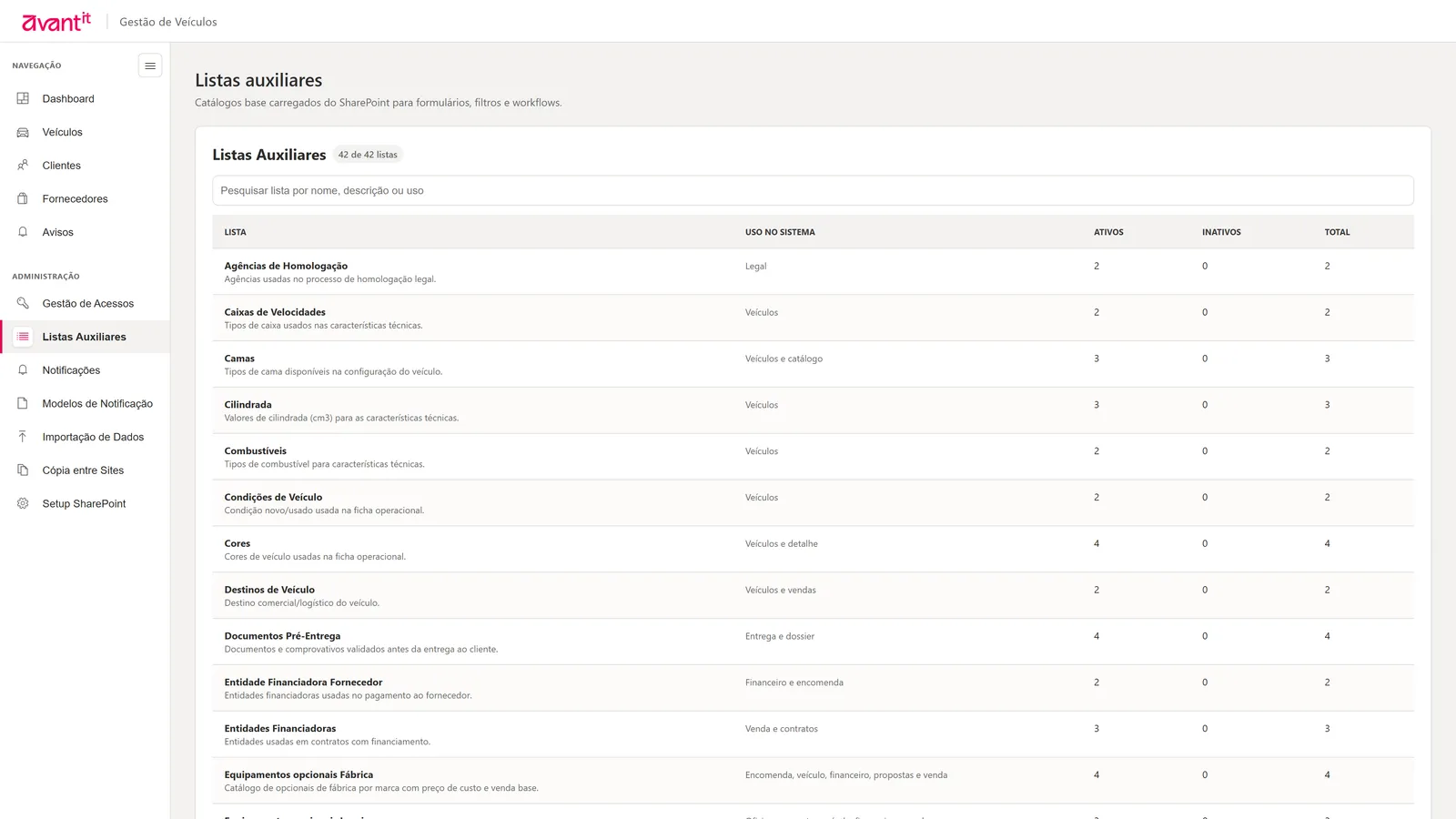Click the Gestão de Acessos key icon
This screenshot has height=819, width=1456.
[x=23, y=303]
